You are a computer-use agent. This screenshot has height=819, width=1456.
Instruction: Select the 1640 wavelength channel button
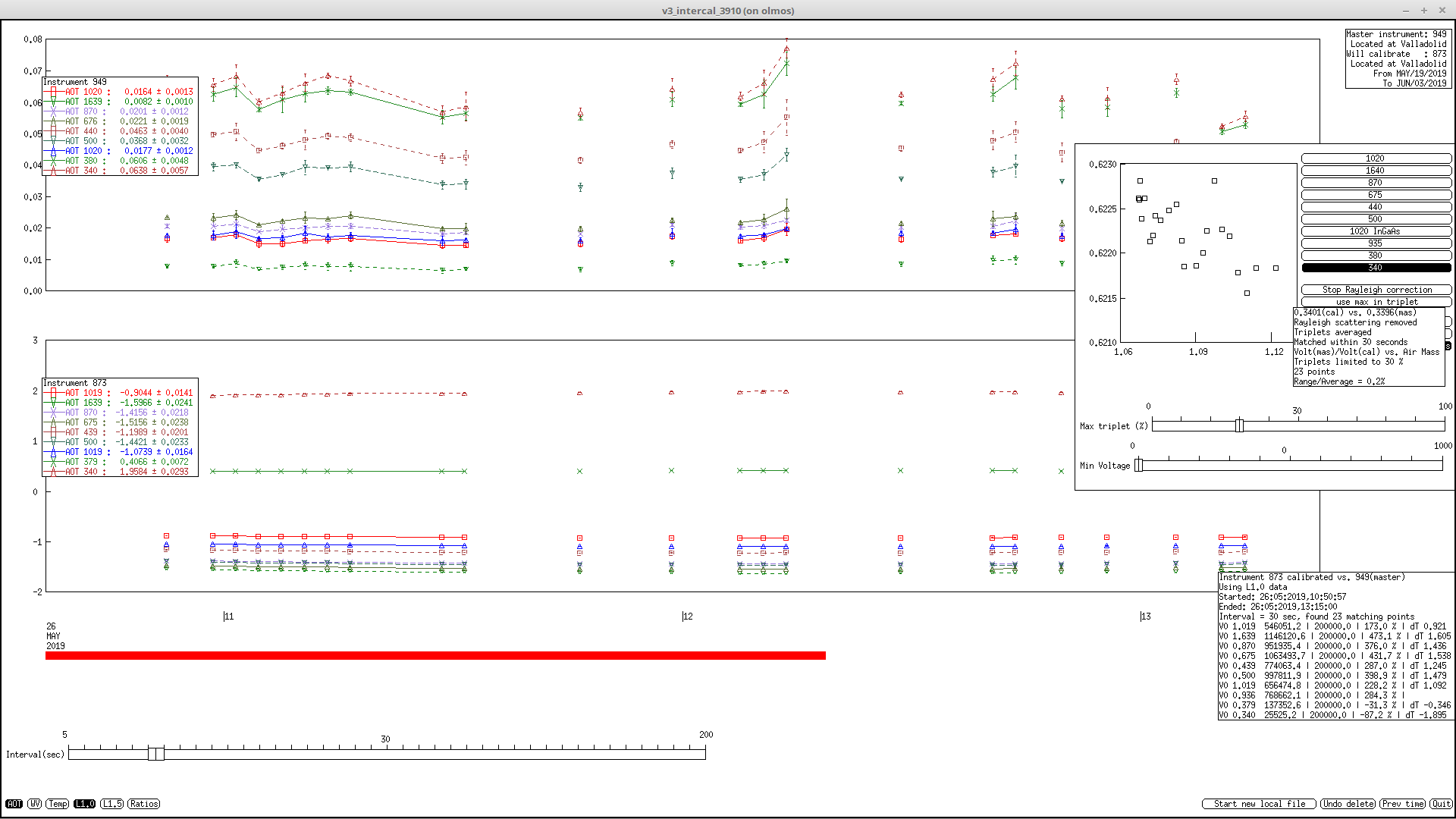coord(1376,171)
